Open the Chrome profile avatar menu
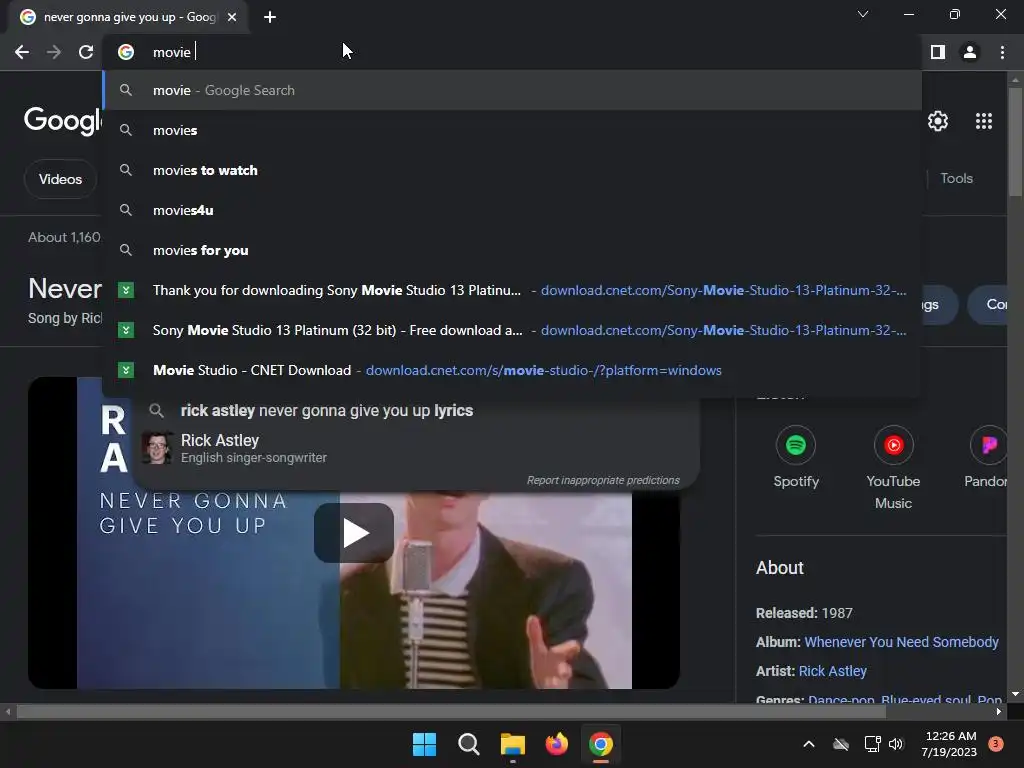Screen dimensions: 1024x768 pos(970,52)
